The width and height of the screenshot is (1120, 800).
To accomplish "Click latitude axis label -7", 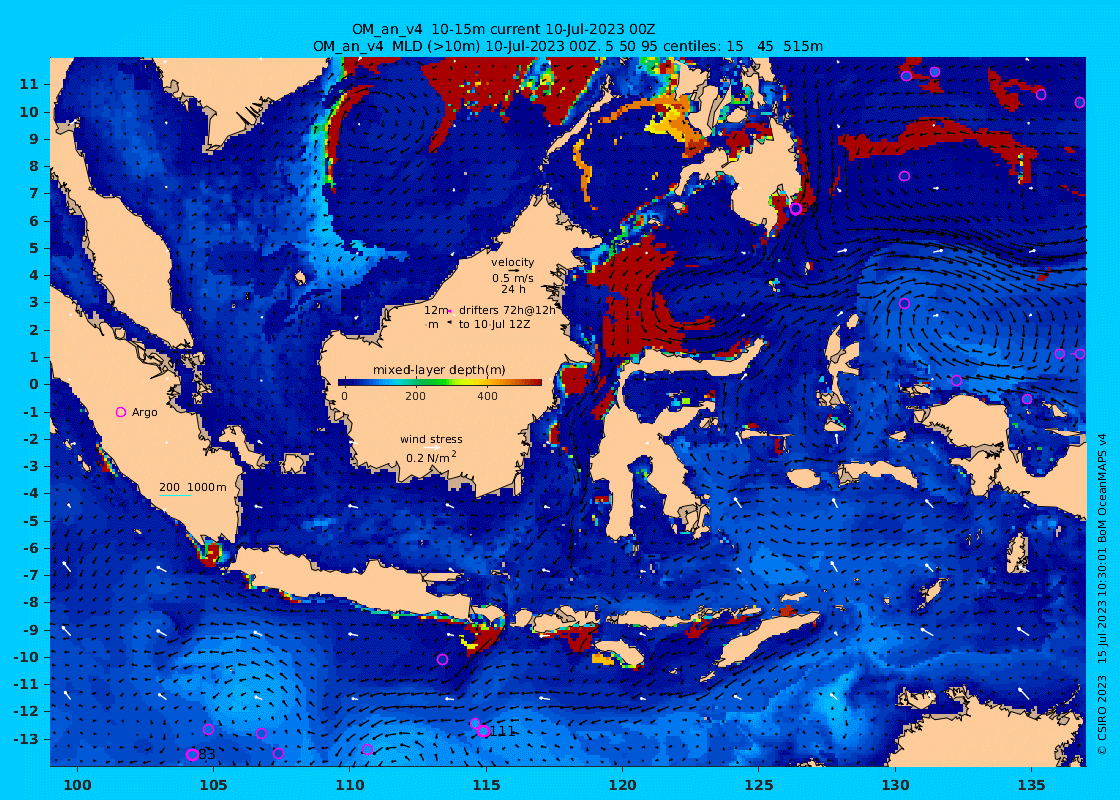I will pos(30,575).
